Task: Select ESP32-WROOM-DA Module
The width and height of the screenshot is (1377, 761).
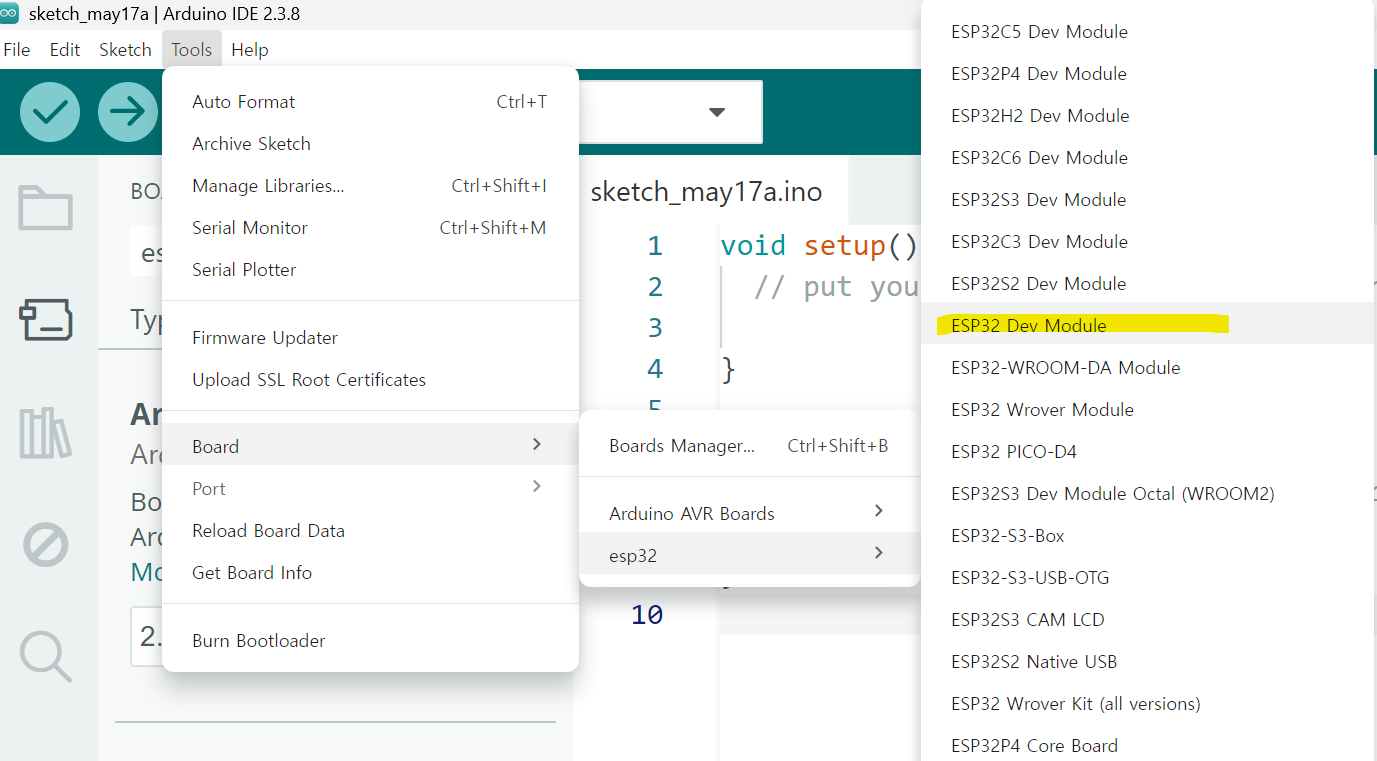Action: [1148, 368]
